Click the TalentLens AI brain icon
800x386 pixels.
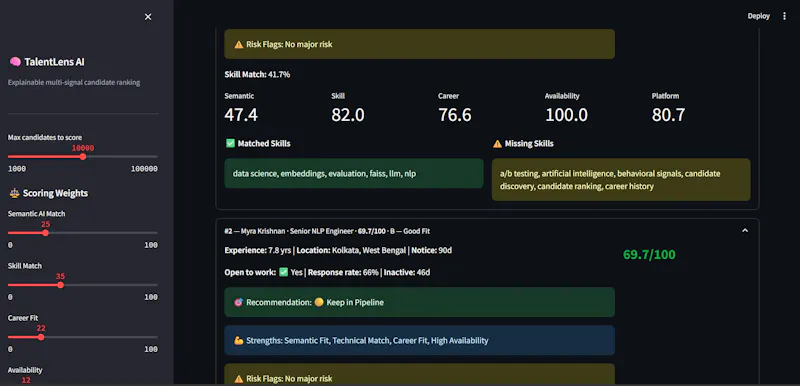coord(15,62)
